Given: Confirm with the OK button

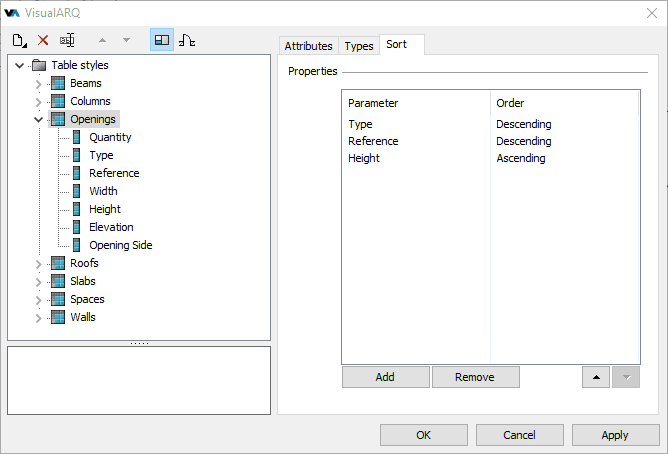Looking at the screenshot, I should coord(423,435).
